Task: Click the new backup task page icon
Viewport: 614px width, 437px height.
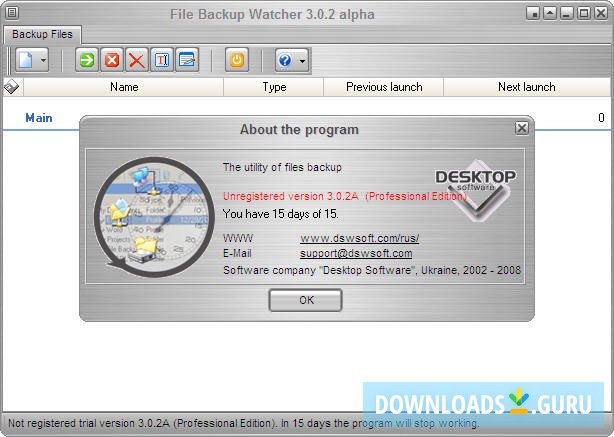Action: click(26, 60)
